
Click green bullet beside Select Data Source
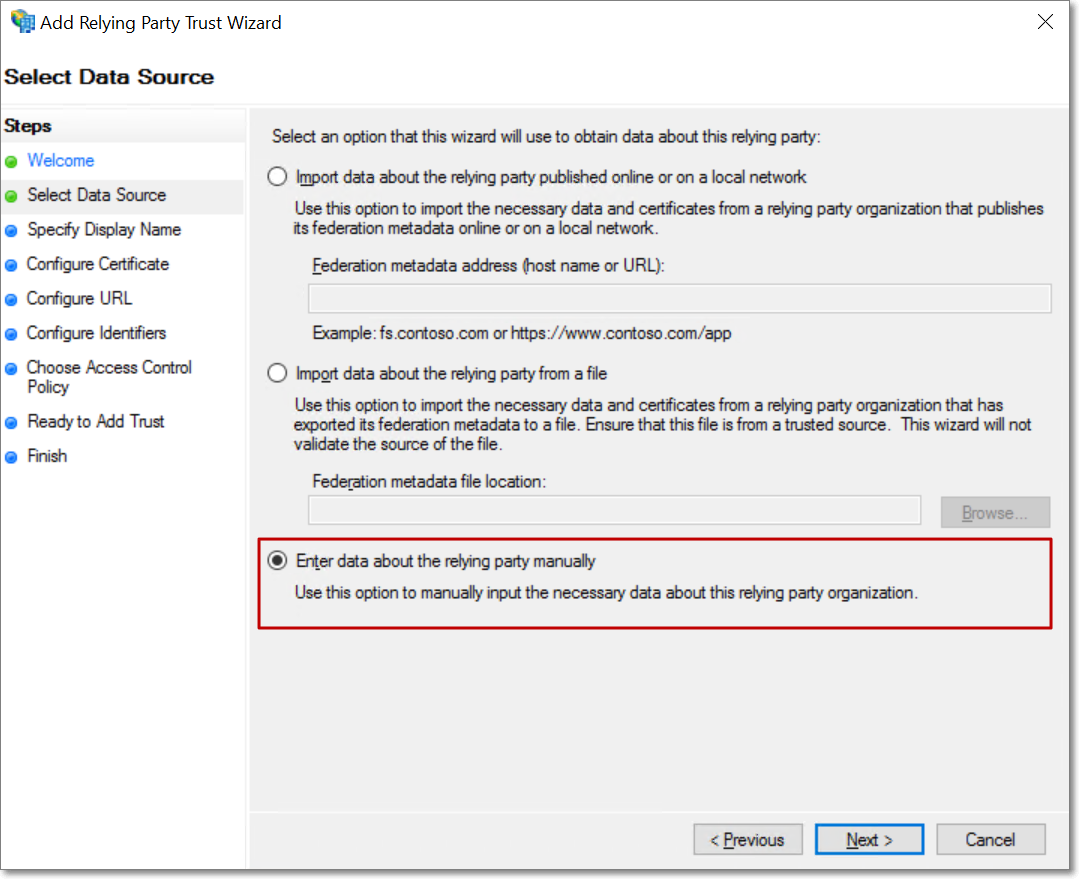coord(12,196)
